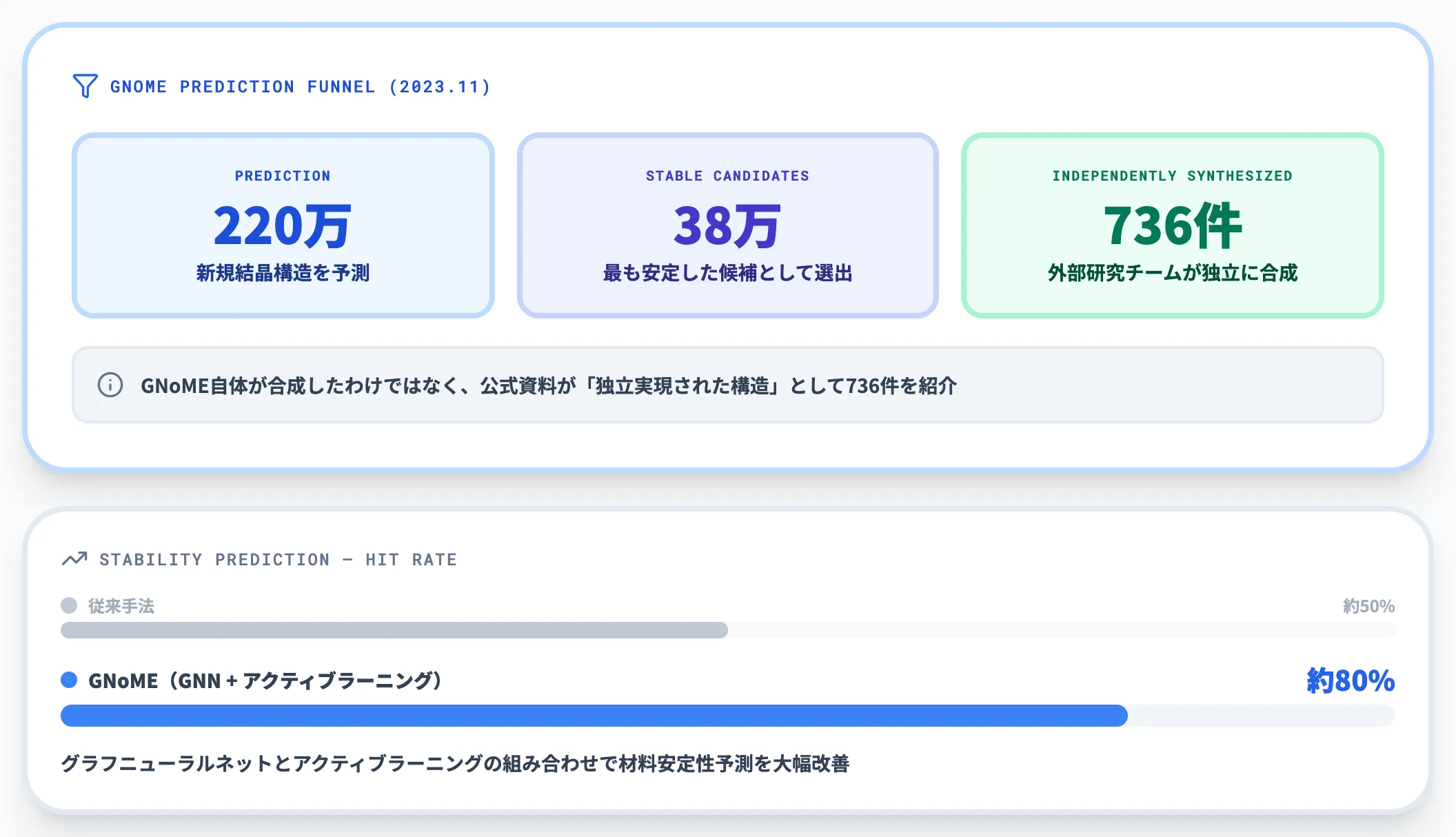
Task: Click the gray 従来手法 progress bar
Action: click(394, 630)
